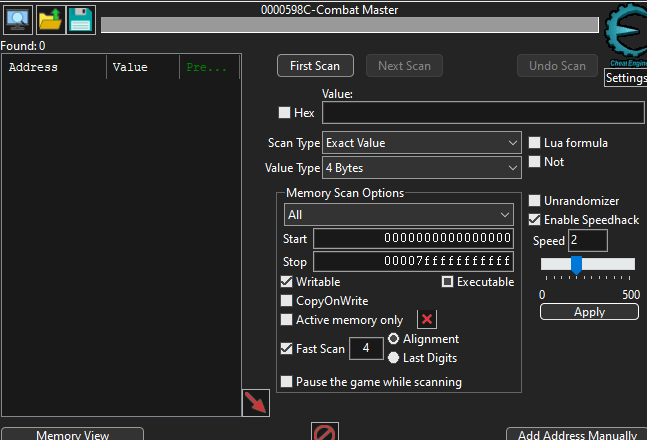Start a First Scan
647x440 pixels.
tap(315, 66)
